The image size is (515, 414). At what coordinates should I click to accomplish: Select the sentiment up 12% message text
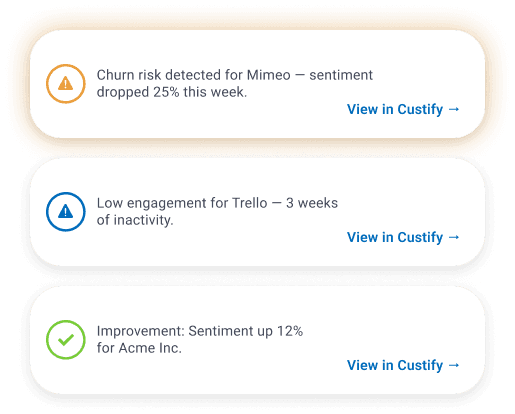pos(200,339)
